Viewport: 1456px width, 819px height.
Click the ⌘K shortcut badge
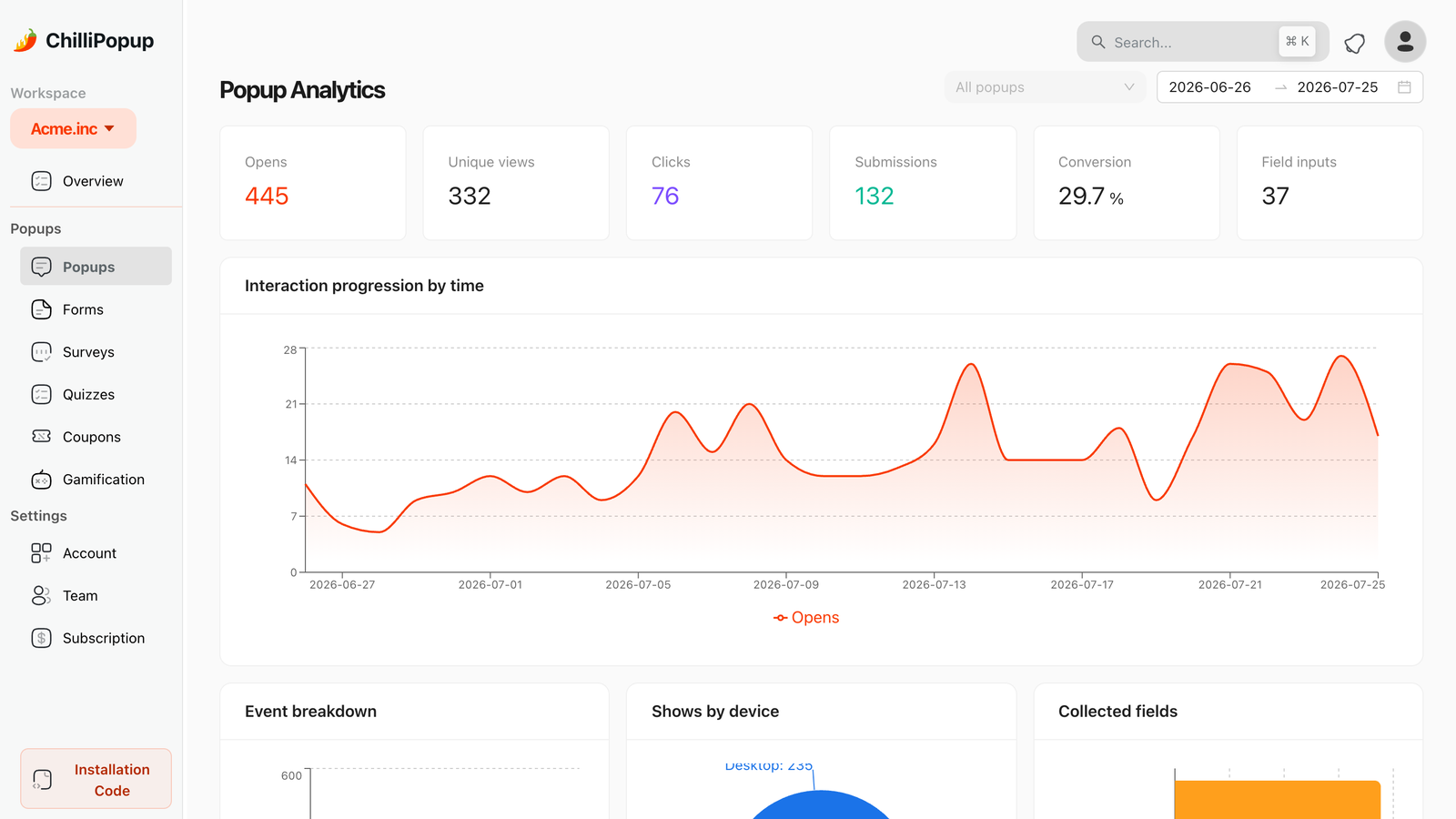[x=1297, y=41]
